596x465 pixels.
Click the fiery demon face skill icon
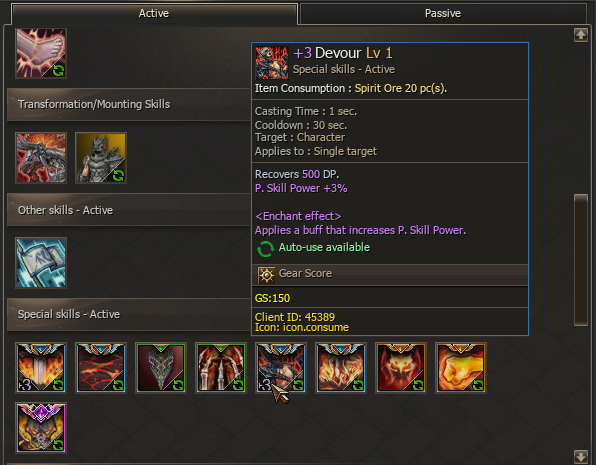(401, 367)
